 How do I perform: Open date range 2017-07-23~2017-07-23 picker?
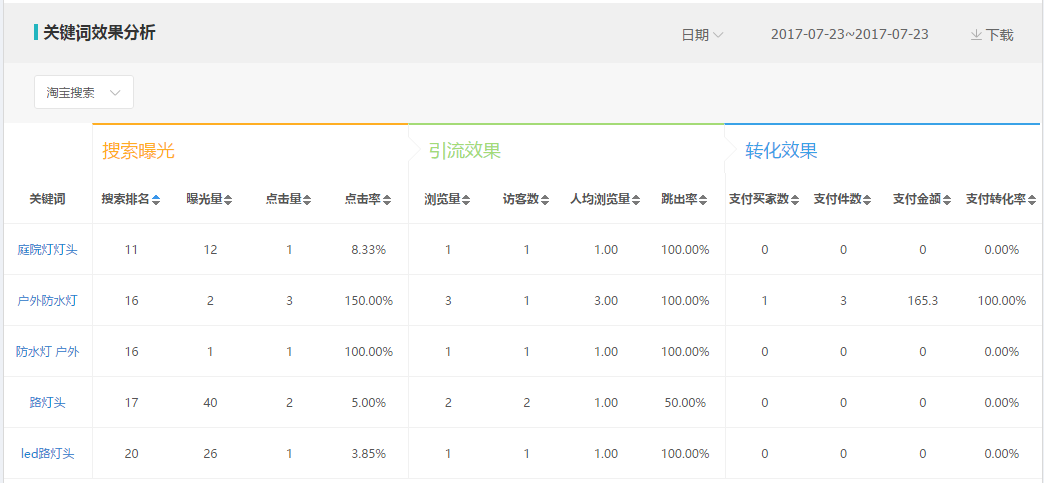[849, 34]
